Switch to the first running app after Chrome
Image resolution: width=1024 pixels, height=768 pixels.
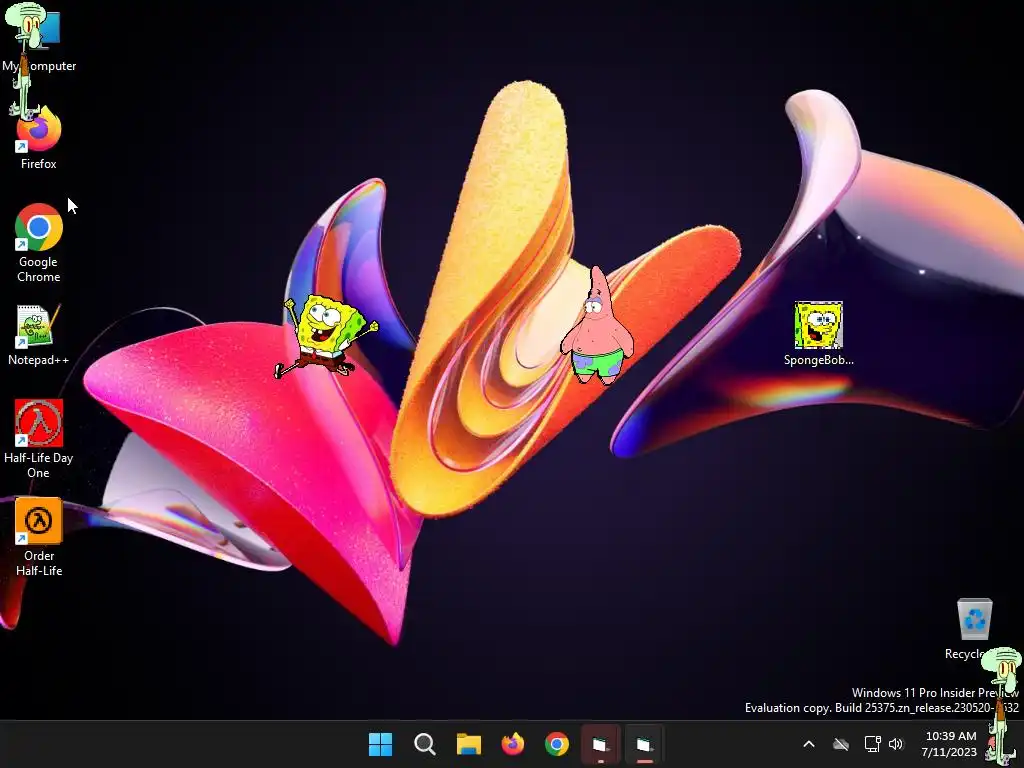click(601, 744)
